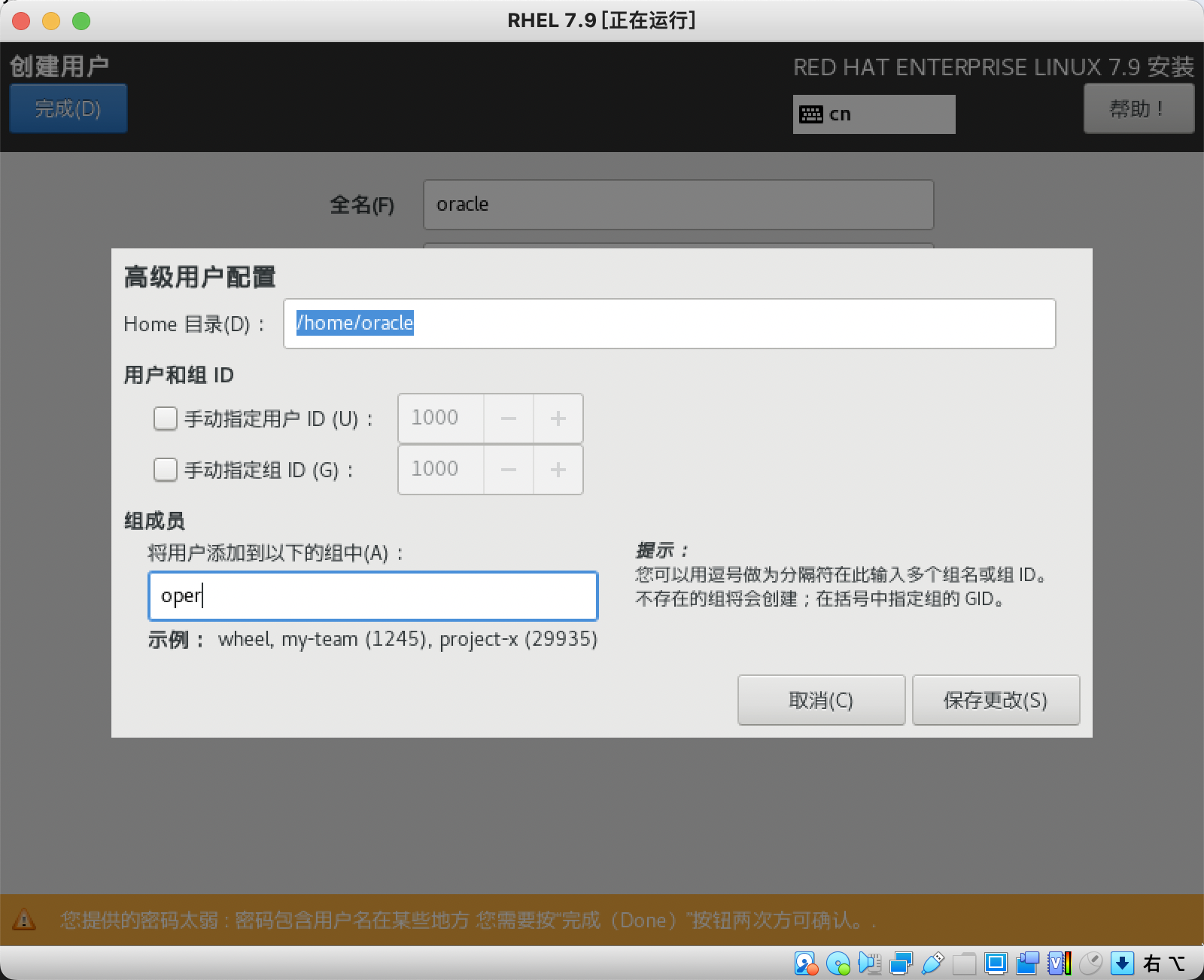Open the Help button in the installer
1204x980 pixels.
[x=1139, y=109]
